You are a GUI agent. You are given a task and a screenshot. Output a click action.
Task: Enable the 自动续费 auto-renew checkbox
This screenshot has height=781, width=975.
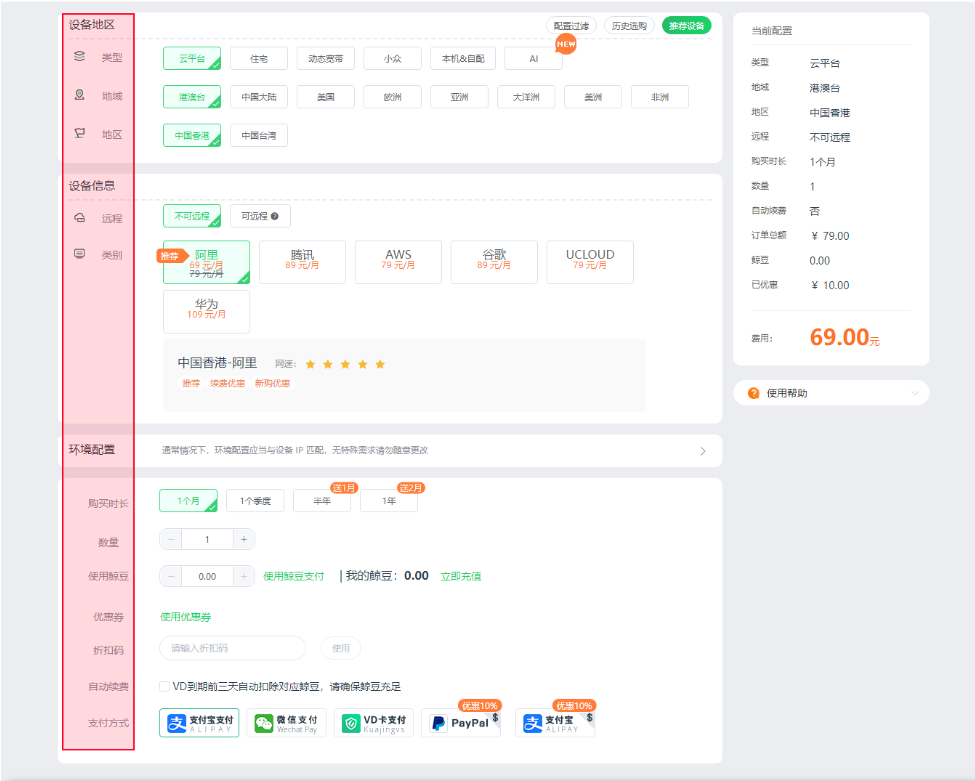pyautogui.click(x=164, y=686)
